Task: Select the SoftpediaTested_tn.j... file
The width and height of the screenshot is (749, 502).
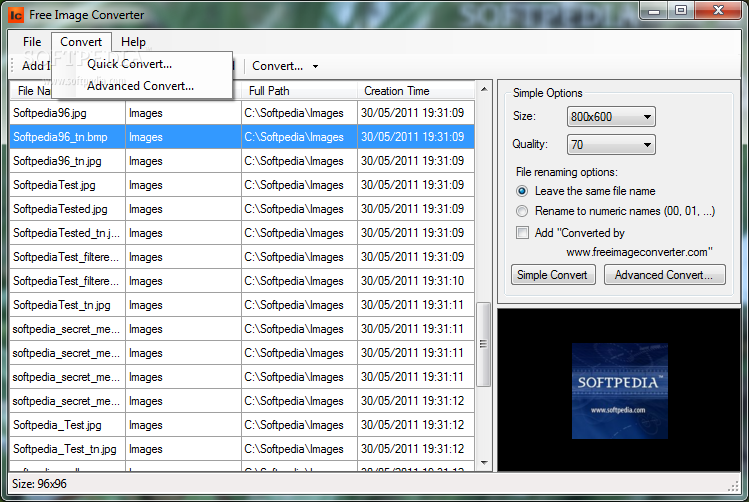Action: (x=67, y=233)
